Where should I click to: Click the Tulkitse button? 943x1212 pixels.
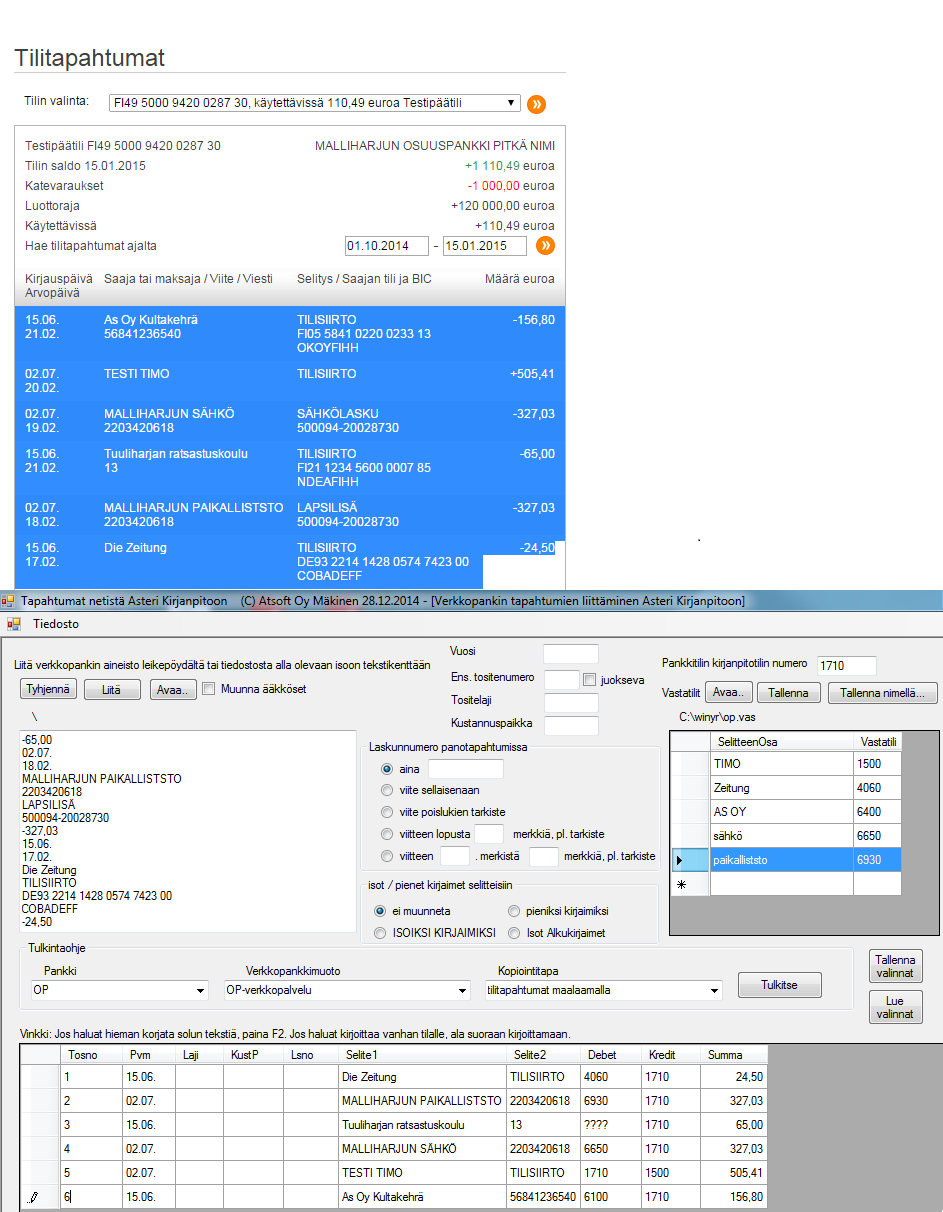[x=779, y=985]
